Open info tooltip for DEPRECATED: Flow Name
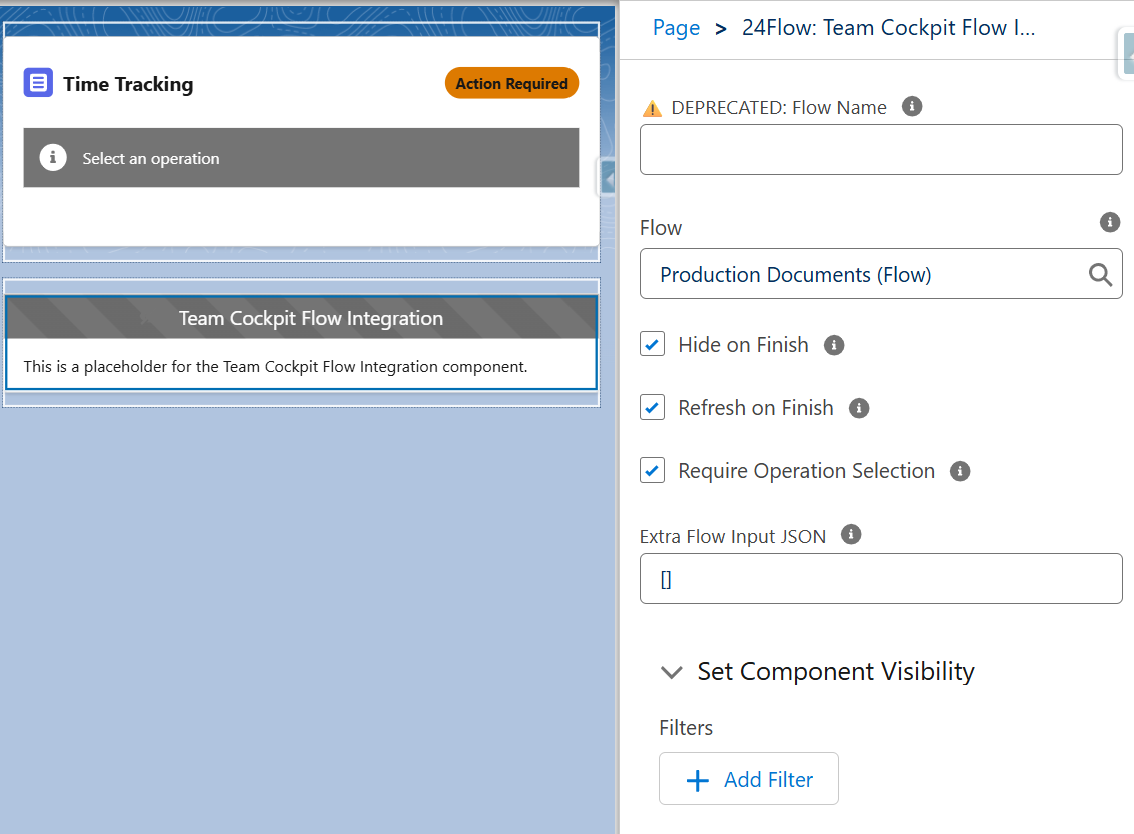The width and height of the screenshot is (1134, 834). (x=912, y=106)
